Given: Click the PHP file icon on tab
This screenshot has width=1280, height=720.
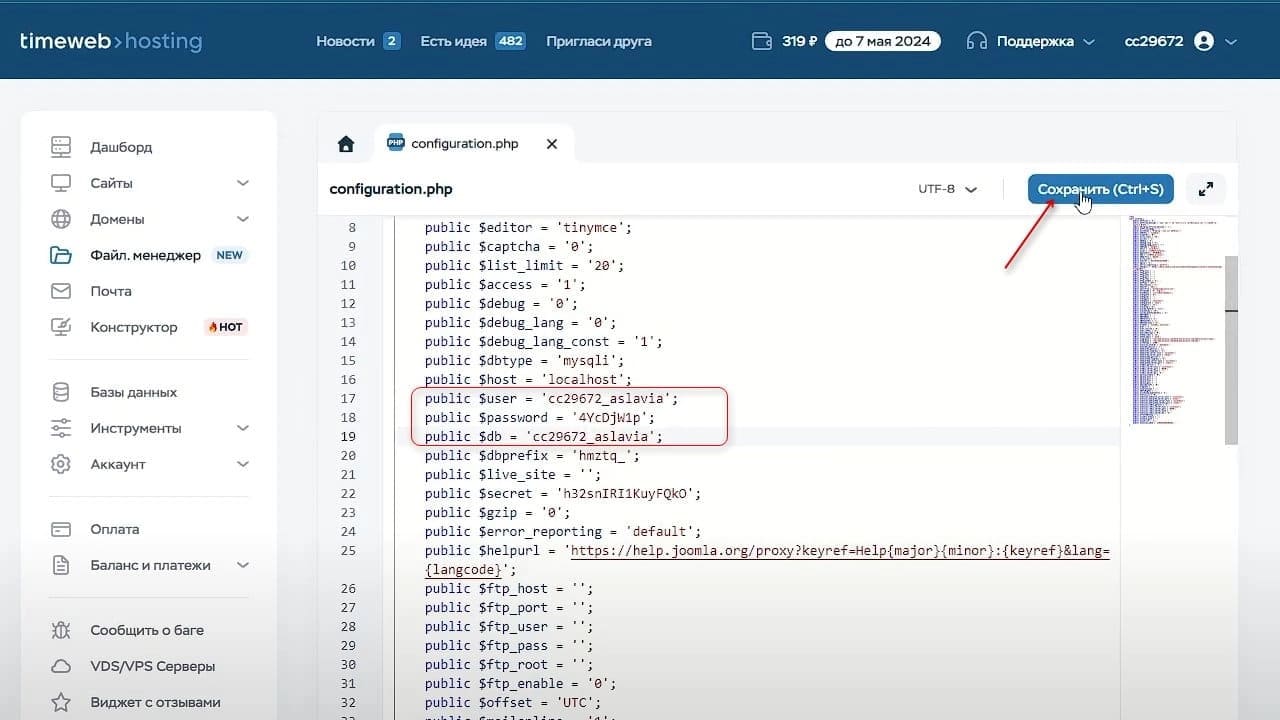Looking at the screenshot, I should point(395,143).
